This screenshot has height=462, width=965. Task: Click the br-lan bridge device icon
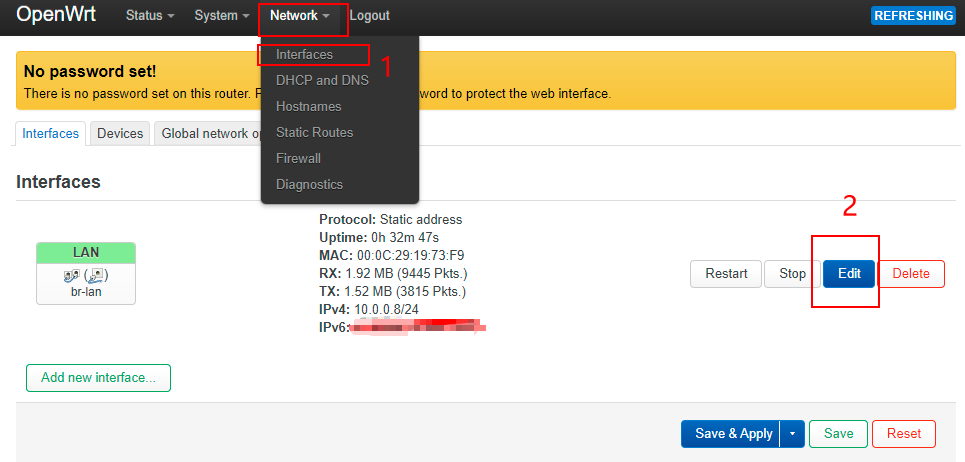[70, 276]
